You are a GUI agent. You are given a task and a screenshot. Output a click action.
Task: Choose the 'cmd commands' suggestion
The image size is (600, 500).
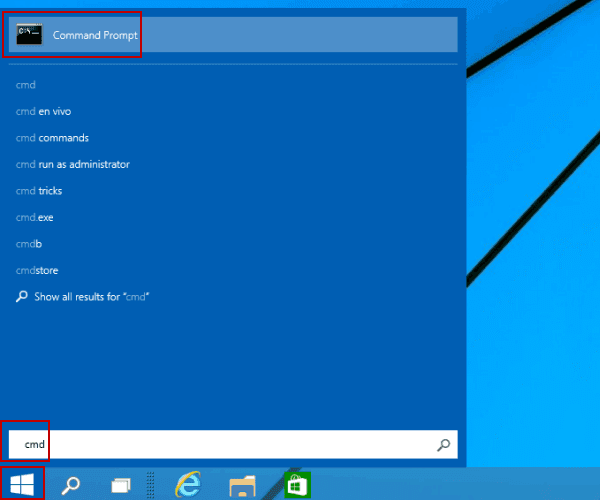point(52,138)
